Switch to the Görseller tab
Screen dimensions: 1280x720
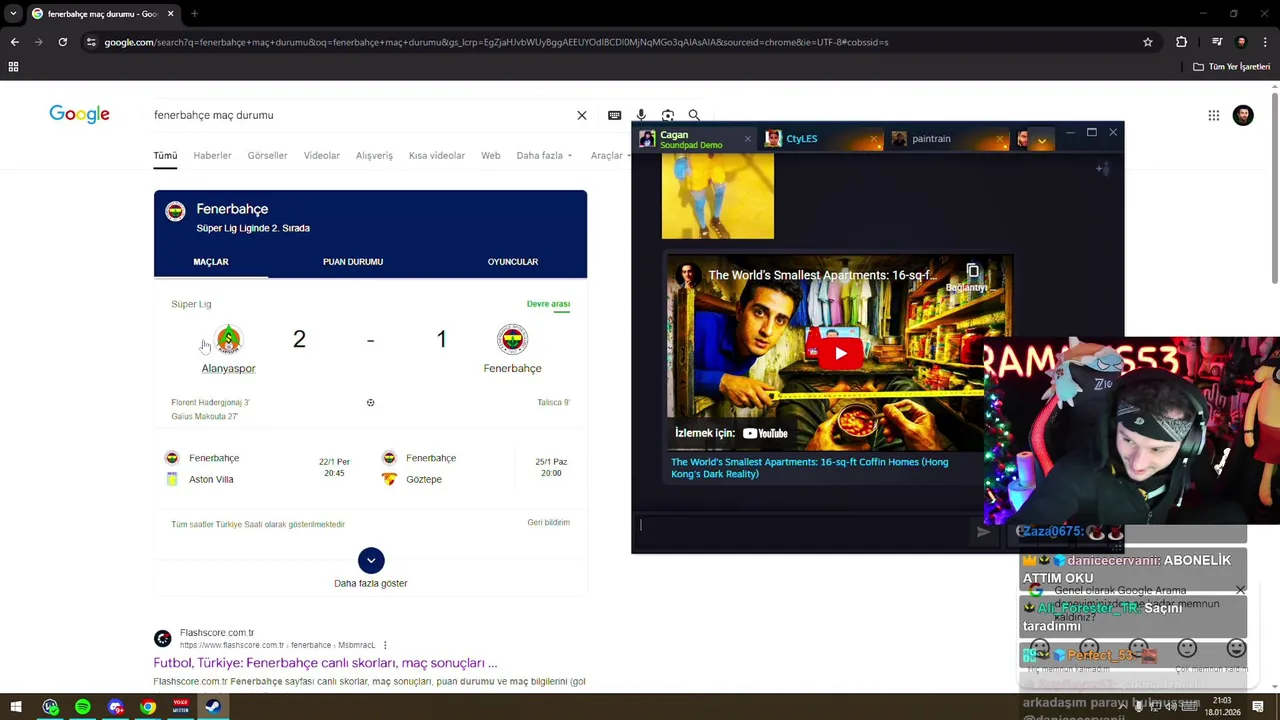point(267,155)
